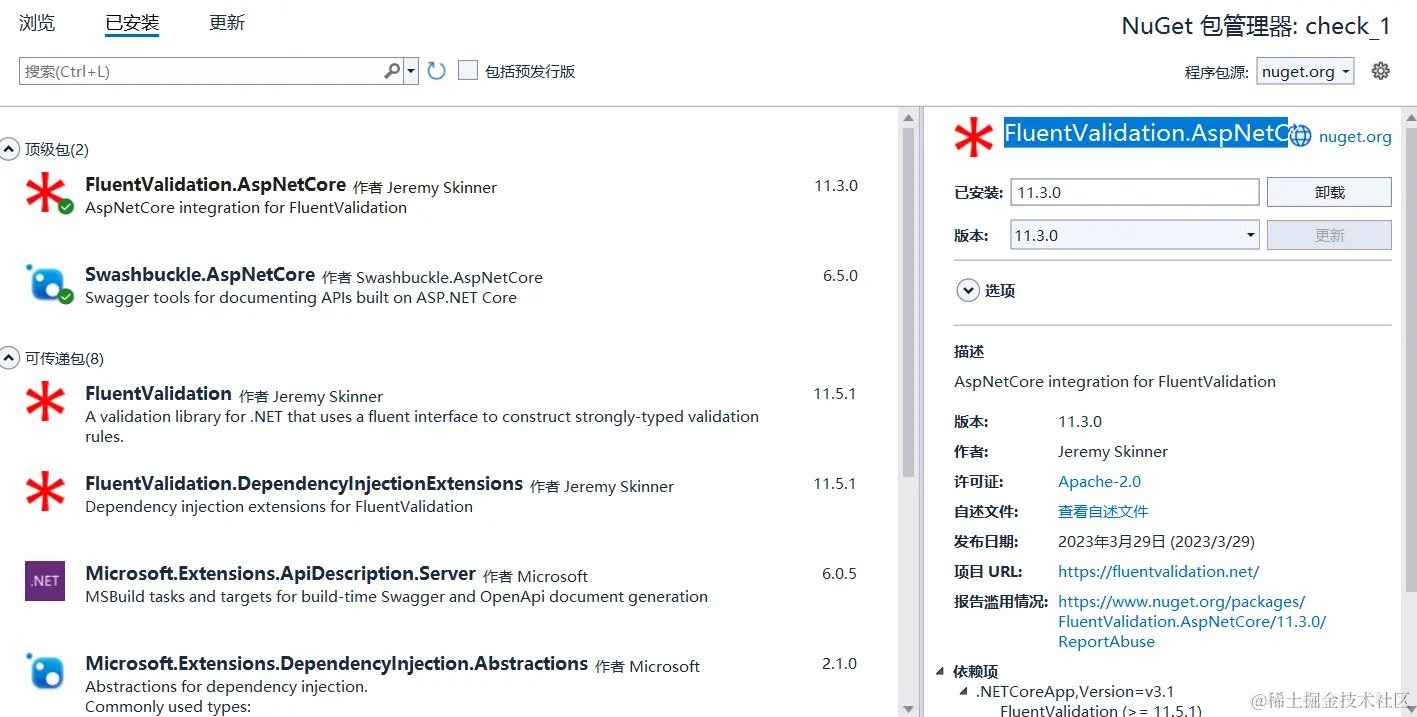
Task: Click the 卸载 button
Action: [x=1329, y=192]
